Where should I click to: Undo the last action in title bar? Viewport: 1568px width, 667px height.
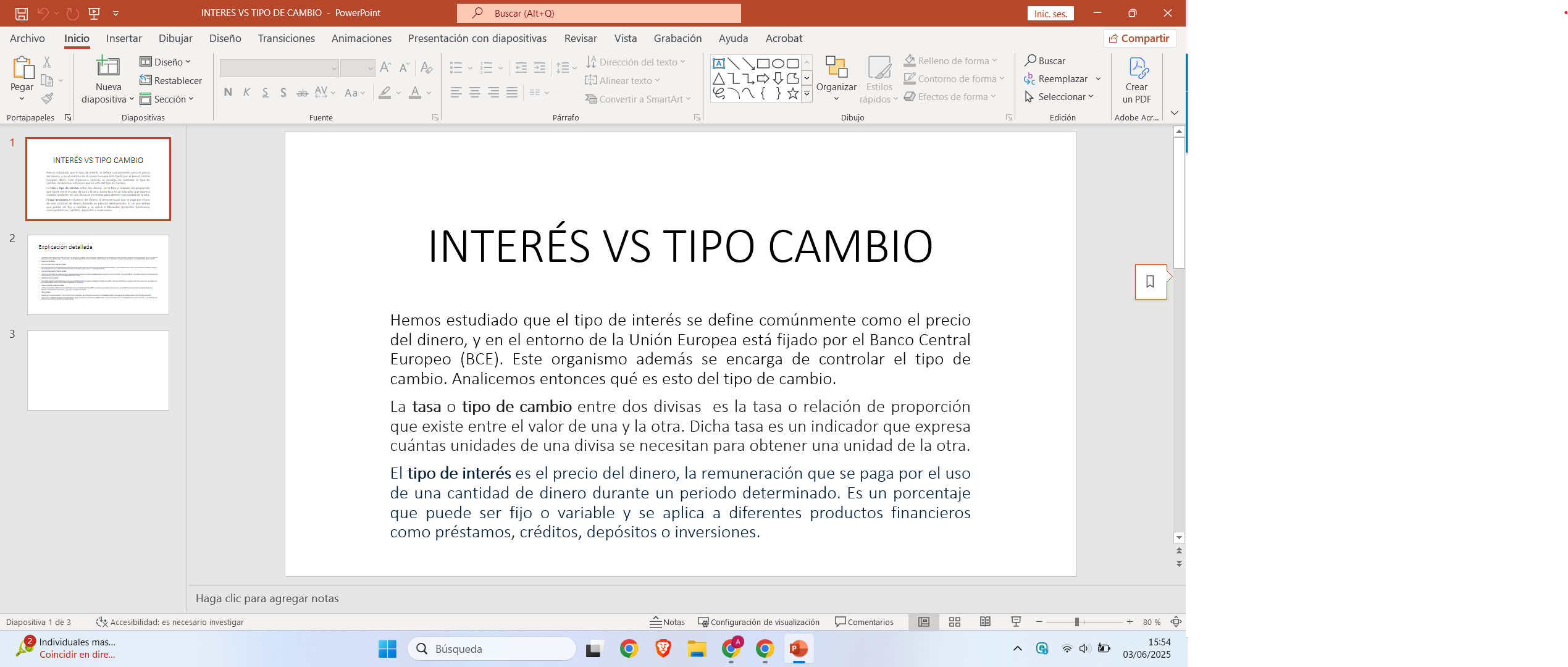click(x=43, y=13)
